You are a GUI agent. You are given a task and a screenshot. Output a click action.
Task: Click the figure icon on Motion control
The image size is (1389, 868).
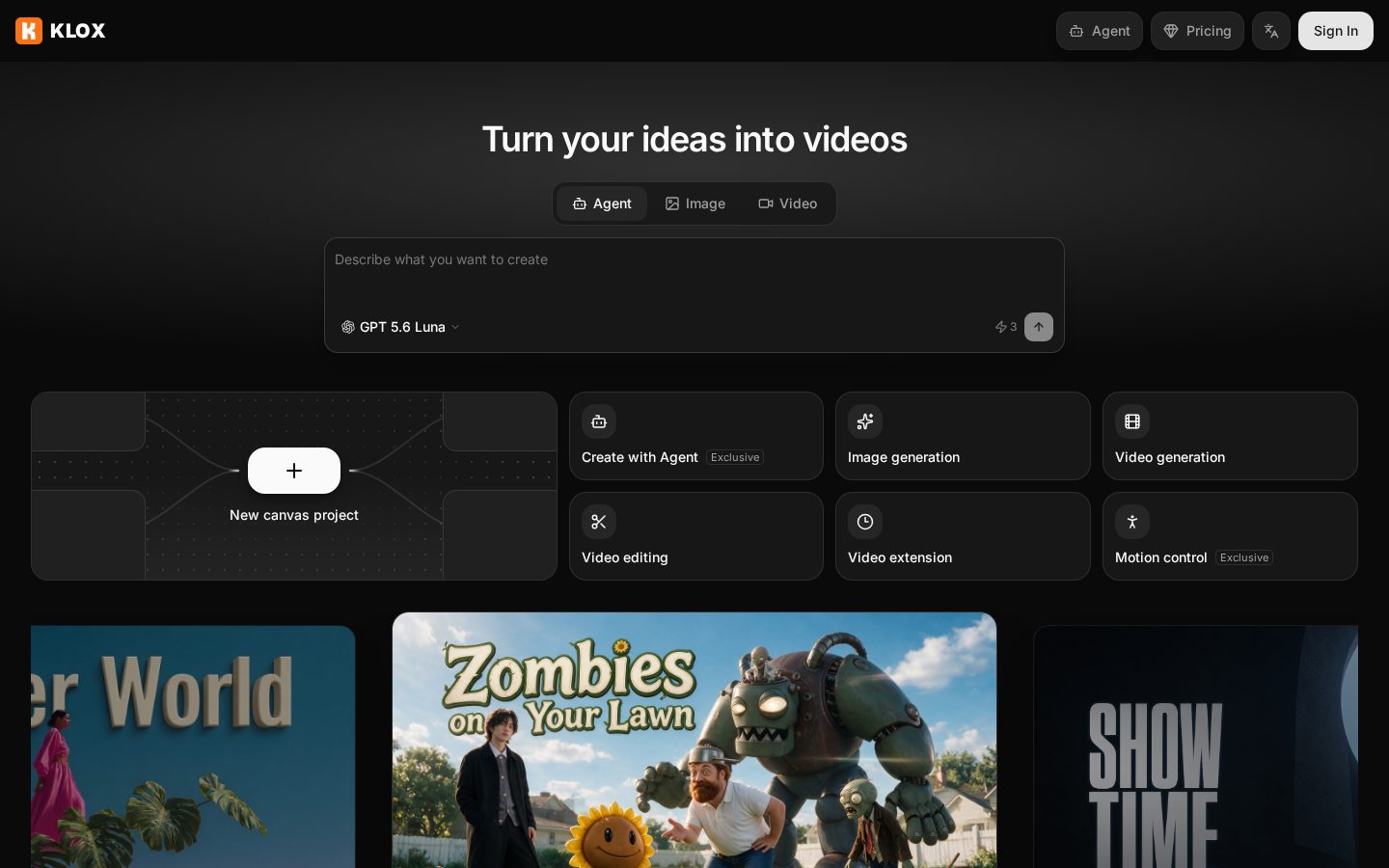1132,522
